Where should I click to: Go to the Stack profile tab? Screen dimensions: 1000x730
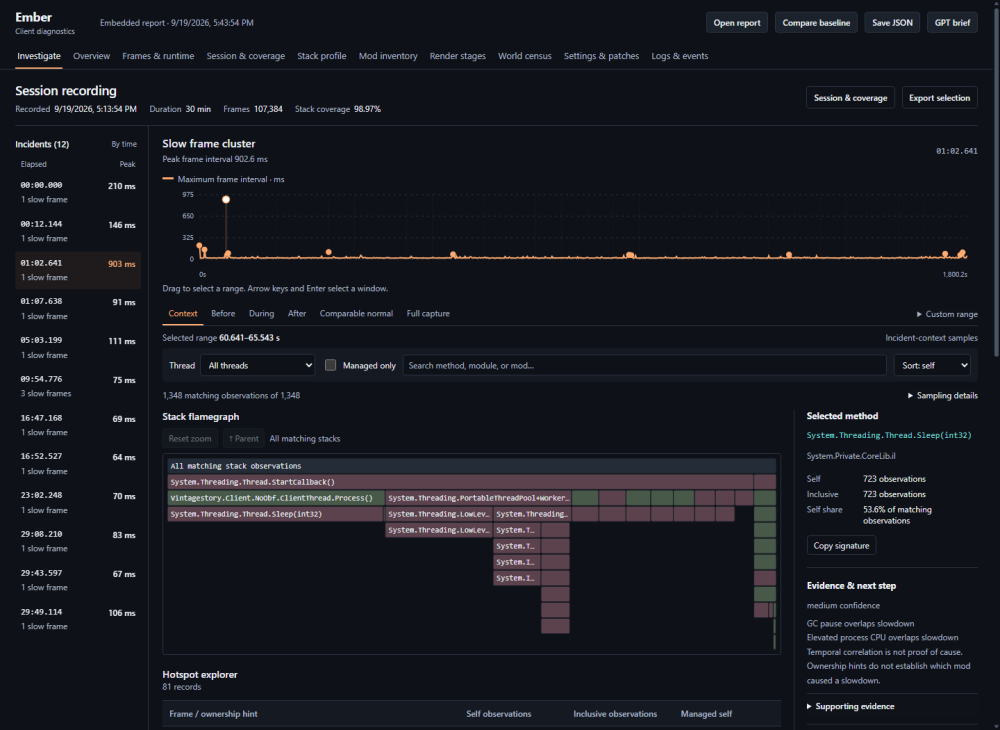pos(321,56)
